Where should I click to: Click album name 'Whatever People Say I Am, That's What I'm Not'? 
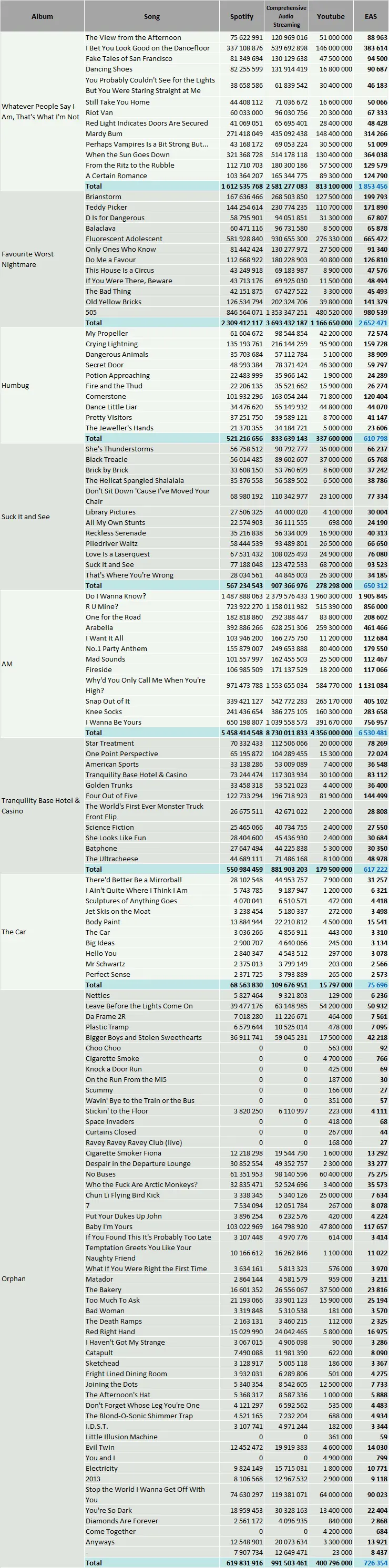(40, 111)
